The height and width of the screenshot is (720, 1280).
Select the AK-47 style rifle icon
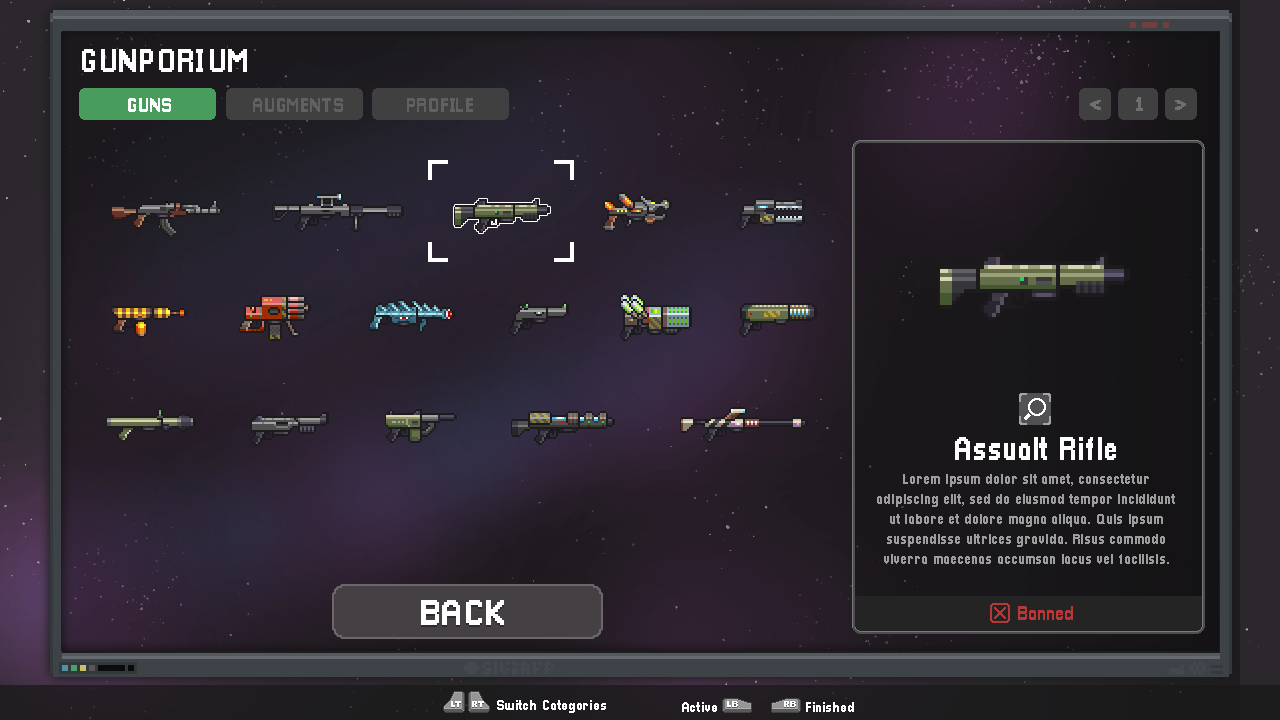click(165, 213)
